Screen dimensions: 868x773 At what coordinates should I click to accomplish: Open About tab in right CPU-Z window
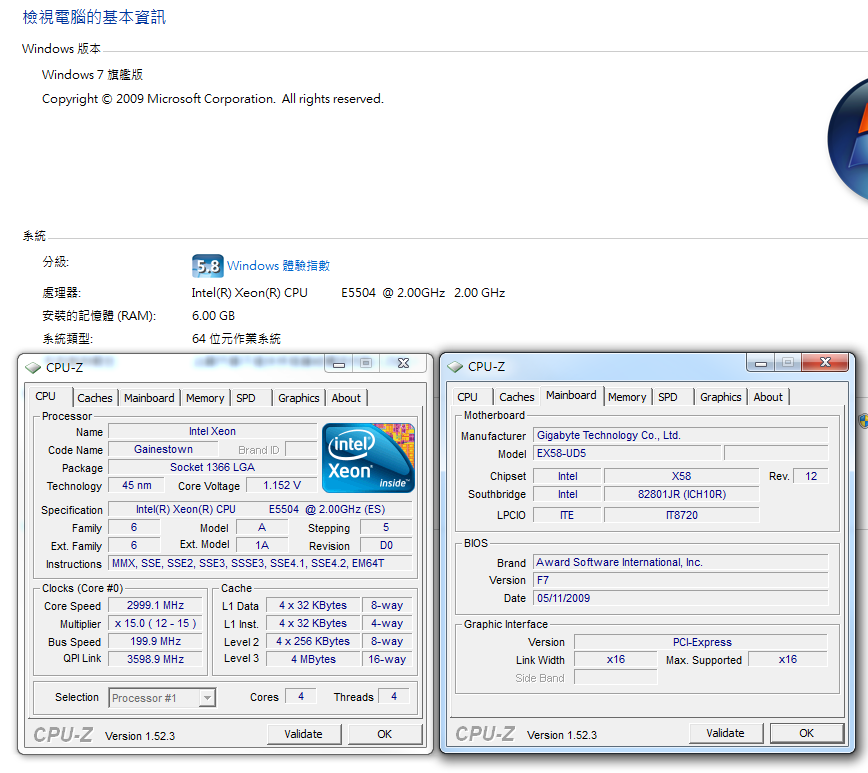click(x=768, y=397)
